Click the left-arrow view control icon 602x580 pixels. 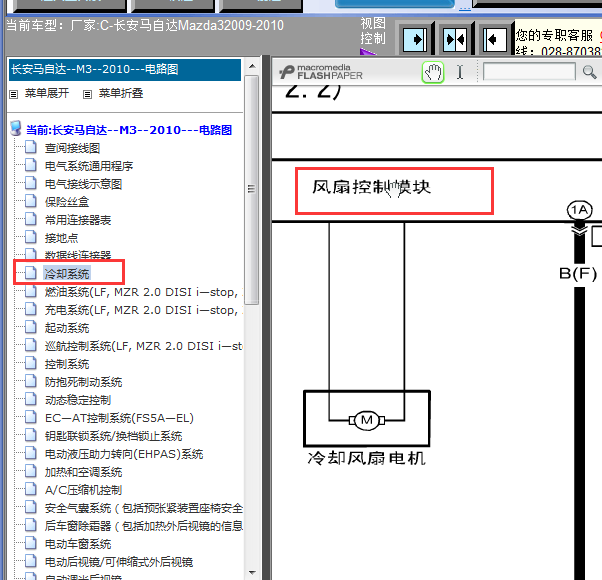tap(494, 40)
